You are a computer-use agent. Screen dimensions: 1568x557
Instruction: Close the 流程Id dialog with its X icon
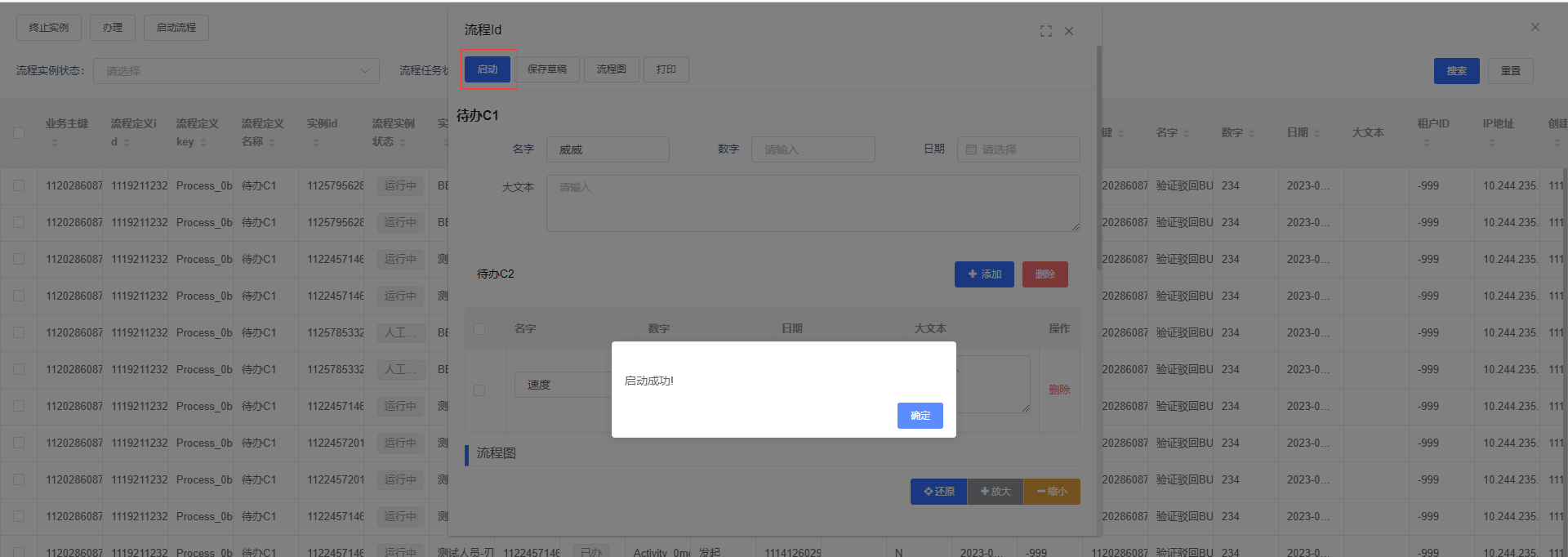(1069, 31)
